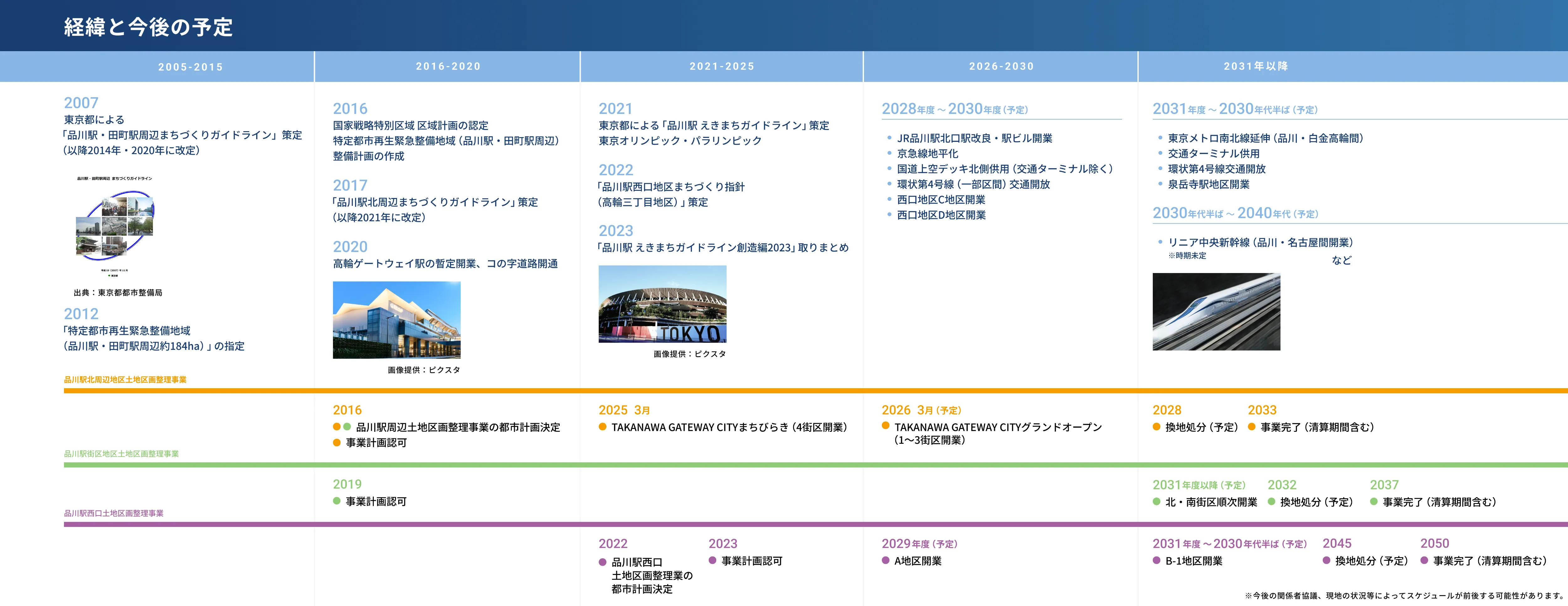Open the Takanawa Gateway station photo
This screenshot has width=1568, height=606.
(396, 320)
